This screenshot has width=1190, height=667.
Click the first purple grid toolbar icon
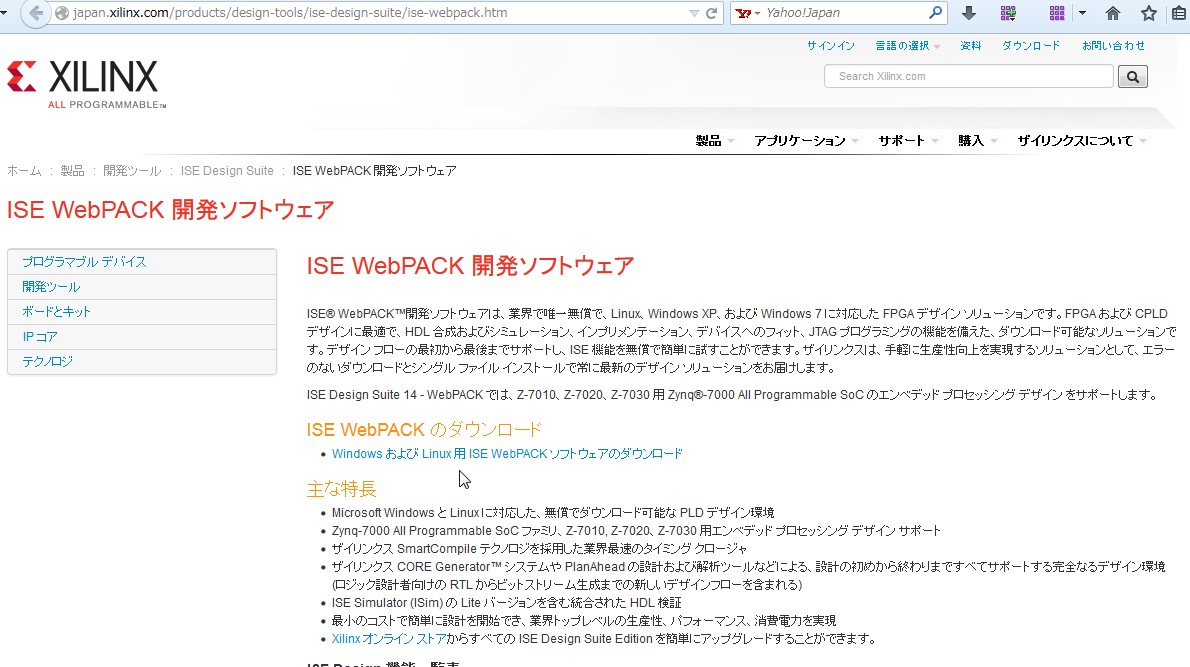coord(1008,13)
